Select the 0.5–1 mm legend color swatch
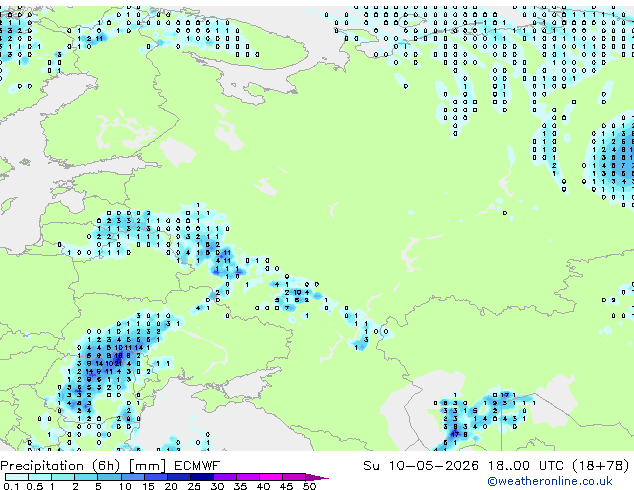The width and height of the screenshot is (634, 490). coord(40,477)
